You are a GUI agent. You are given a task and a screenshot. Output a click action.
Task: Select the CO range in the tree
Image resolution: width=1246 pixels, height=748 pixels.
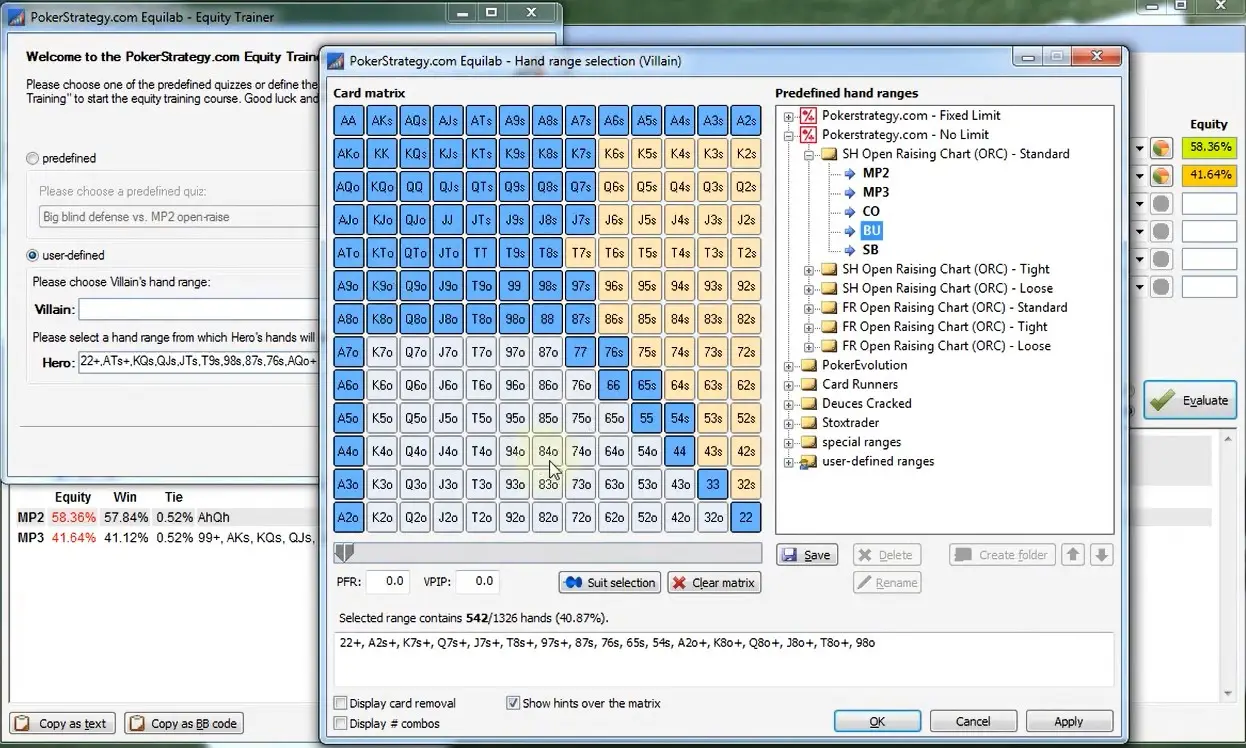[x=871, y=211]
